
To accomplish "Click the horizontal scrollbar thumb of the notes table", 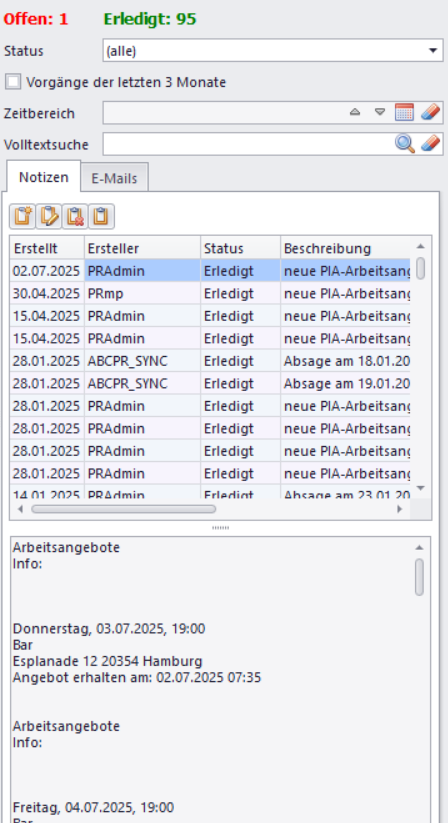I will (123, 509).
